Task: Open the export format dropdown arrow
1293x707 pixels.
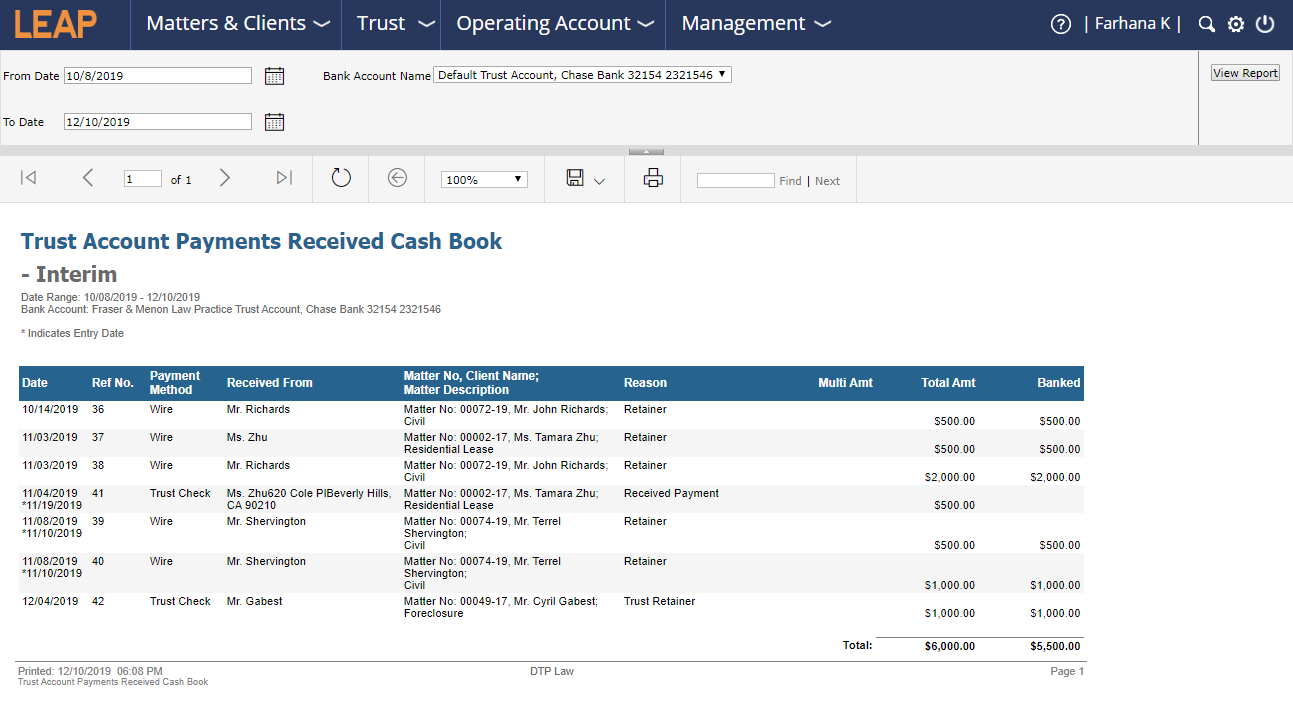Action: pos(598,182)
